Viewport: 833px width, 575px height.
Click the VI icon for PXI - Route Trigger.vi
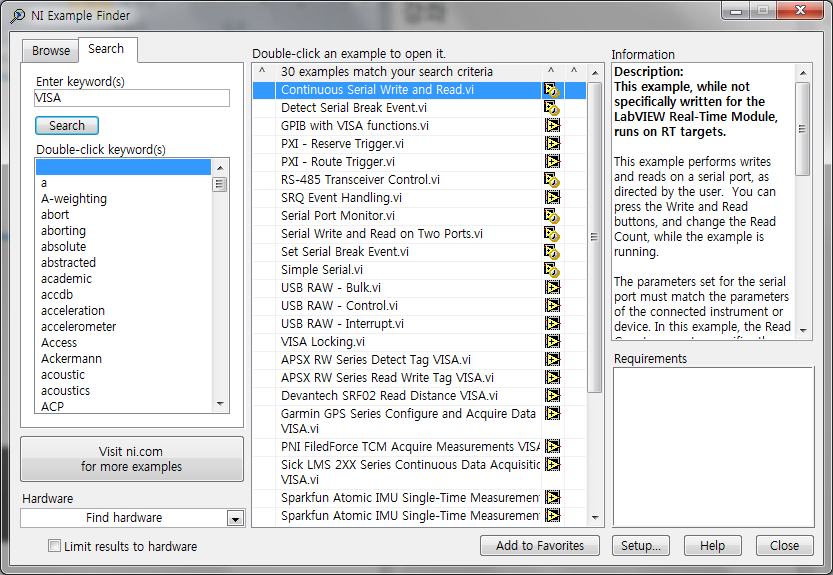point(552,162)
